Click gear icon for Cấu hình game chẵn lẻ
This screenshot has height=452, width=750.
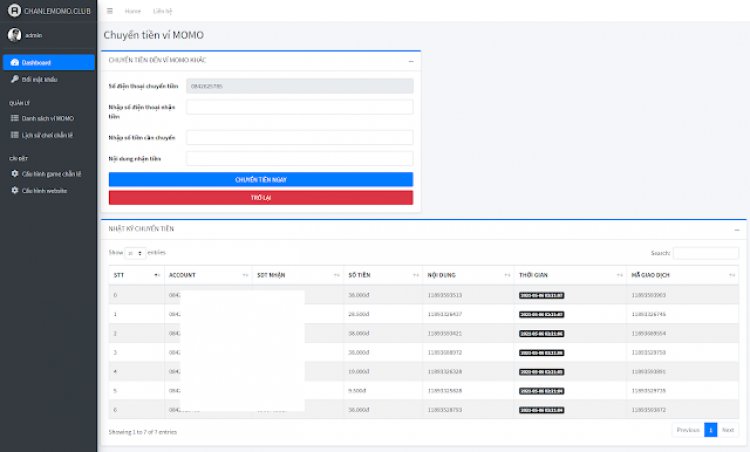[x=15, y=174]
